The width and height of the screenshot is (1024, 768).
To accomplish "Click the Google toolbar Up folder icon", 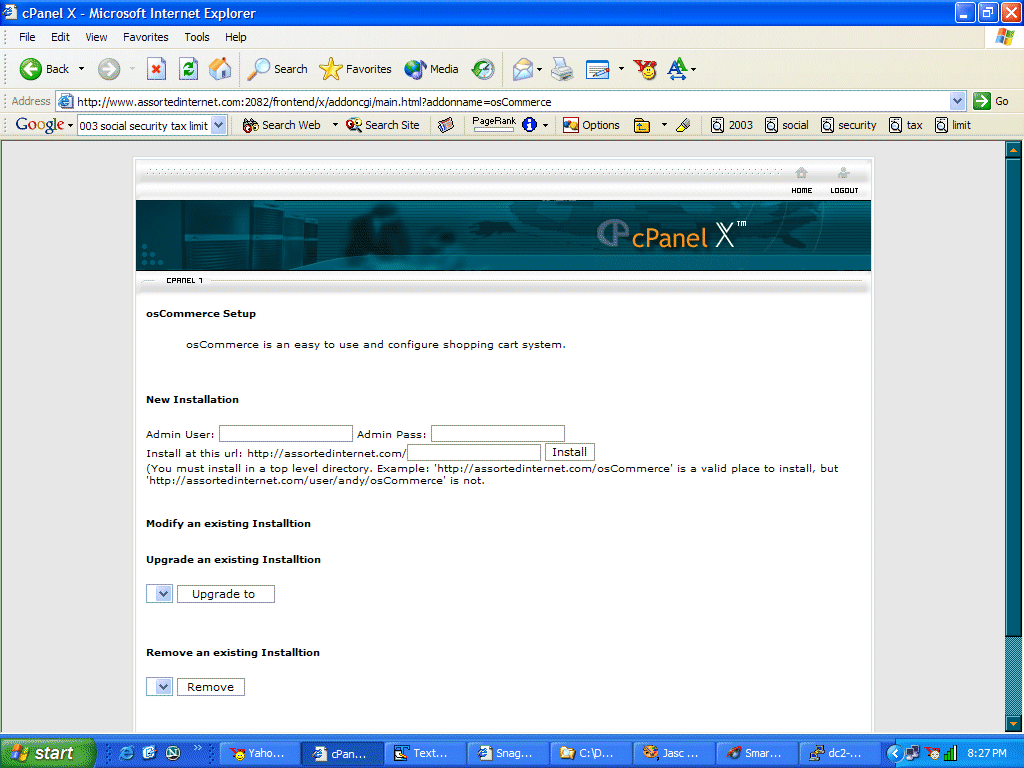I will coord(642,125).
